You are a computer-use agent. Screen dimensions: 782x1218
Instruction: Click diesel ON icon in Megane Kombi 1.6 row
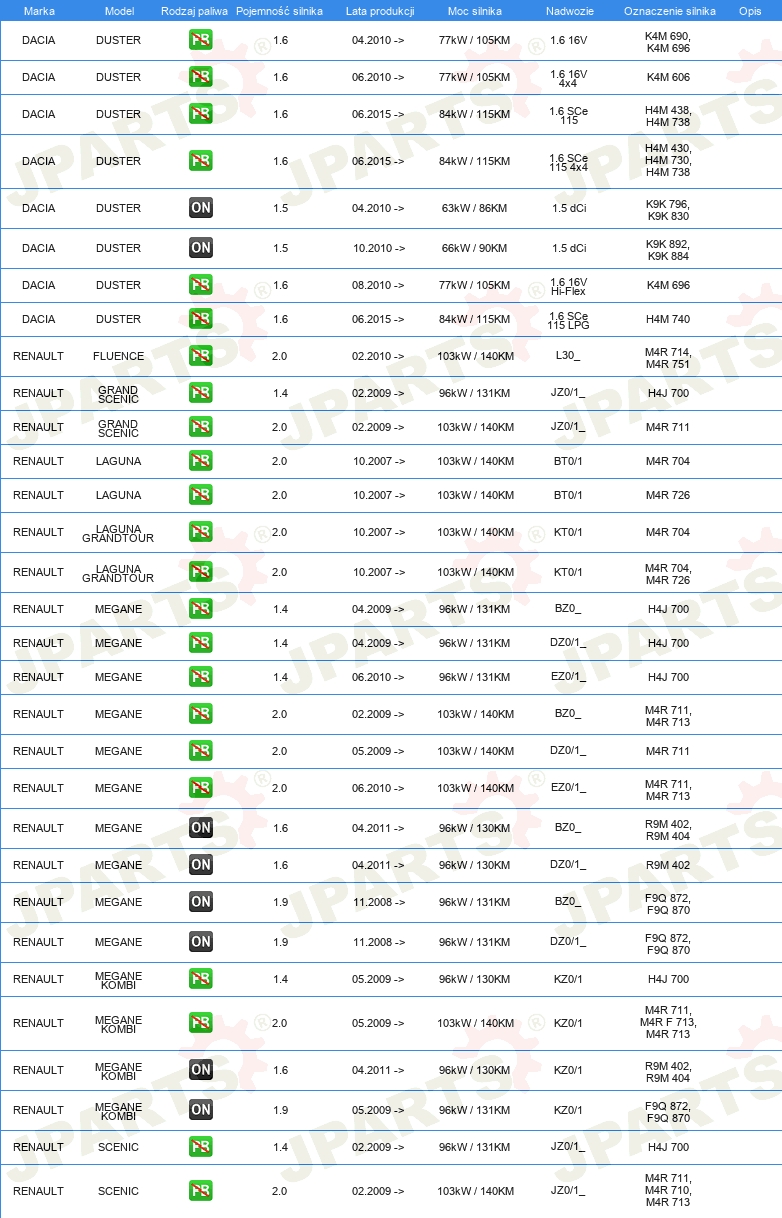[x=201, y=1070]
